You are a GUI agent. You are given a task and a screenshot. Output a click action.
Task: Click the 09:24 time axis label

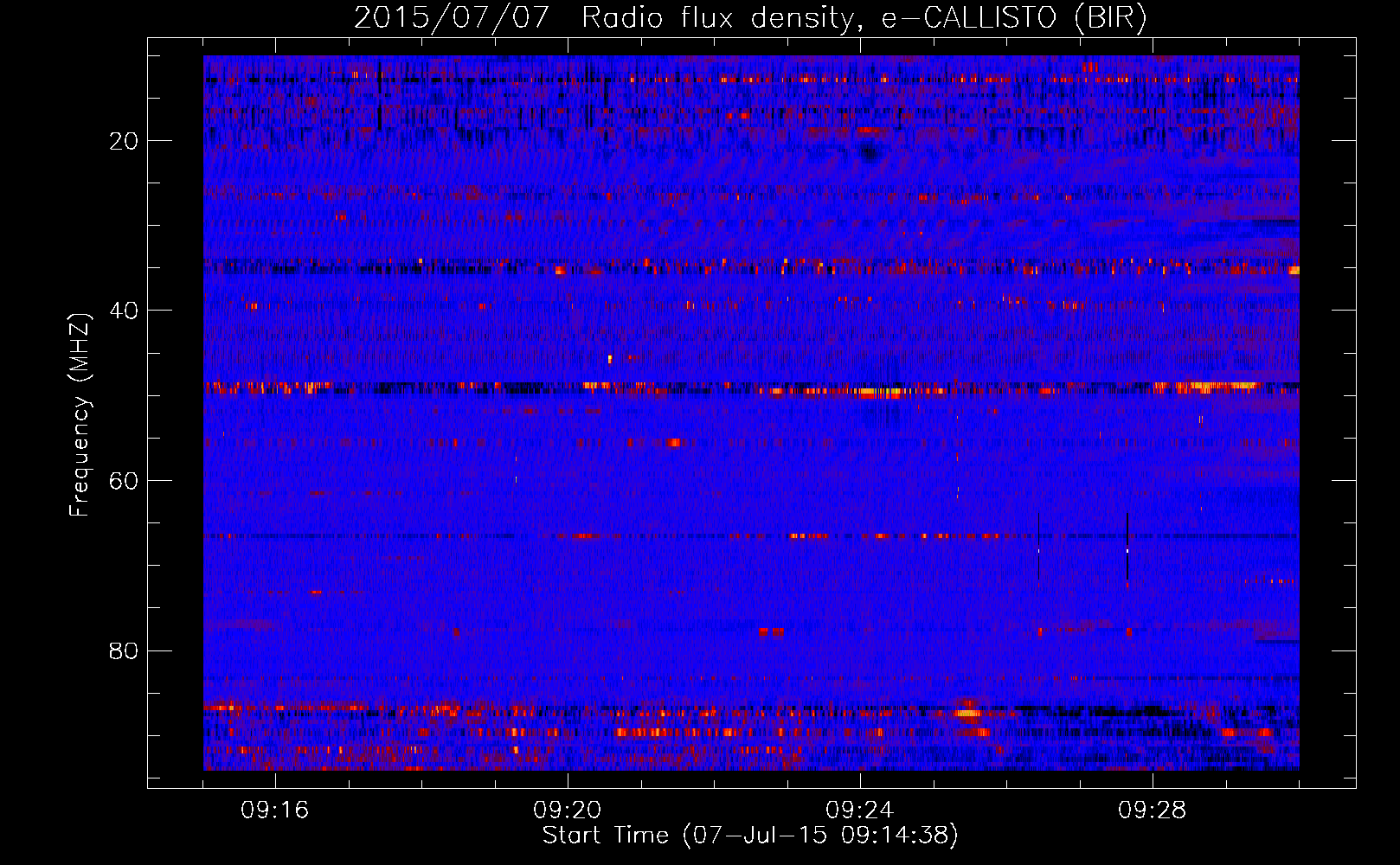click(x=860, y=811)
